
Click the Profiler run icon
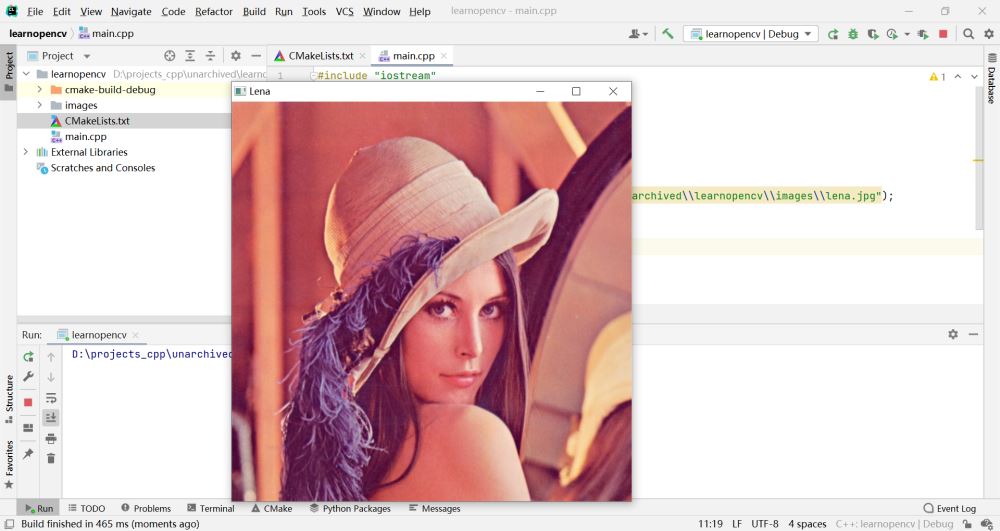click(x=892, y=34)
